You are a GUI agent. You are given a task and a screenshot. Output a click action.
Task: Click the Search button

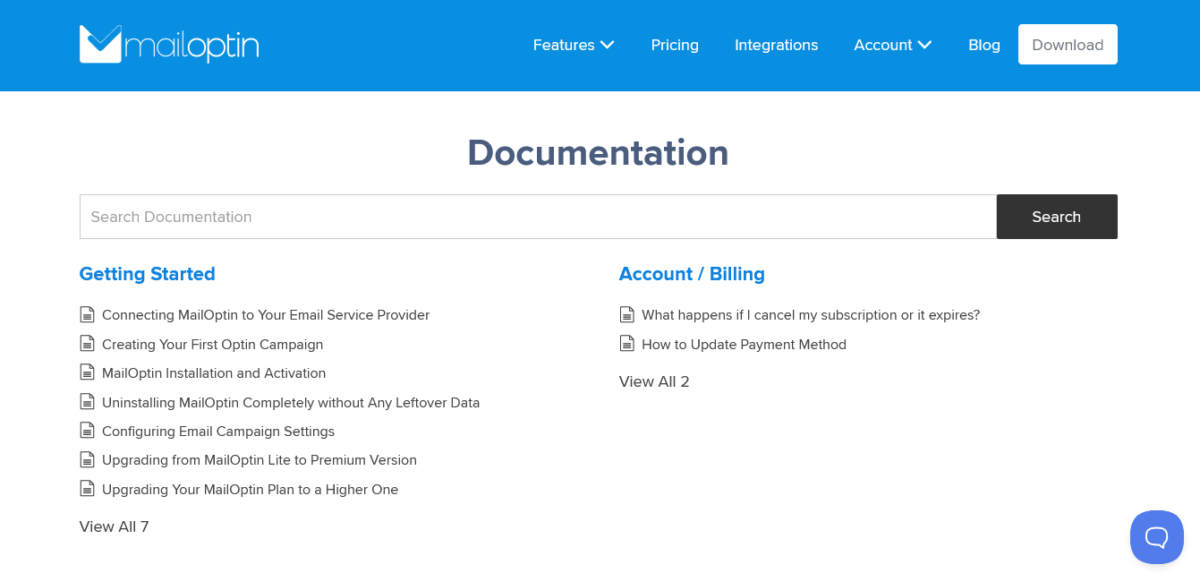point(1057,216)
